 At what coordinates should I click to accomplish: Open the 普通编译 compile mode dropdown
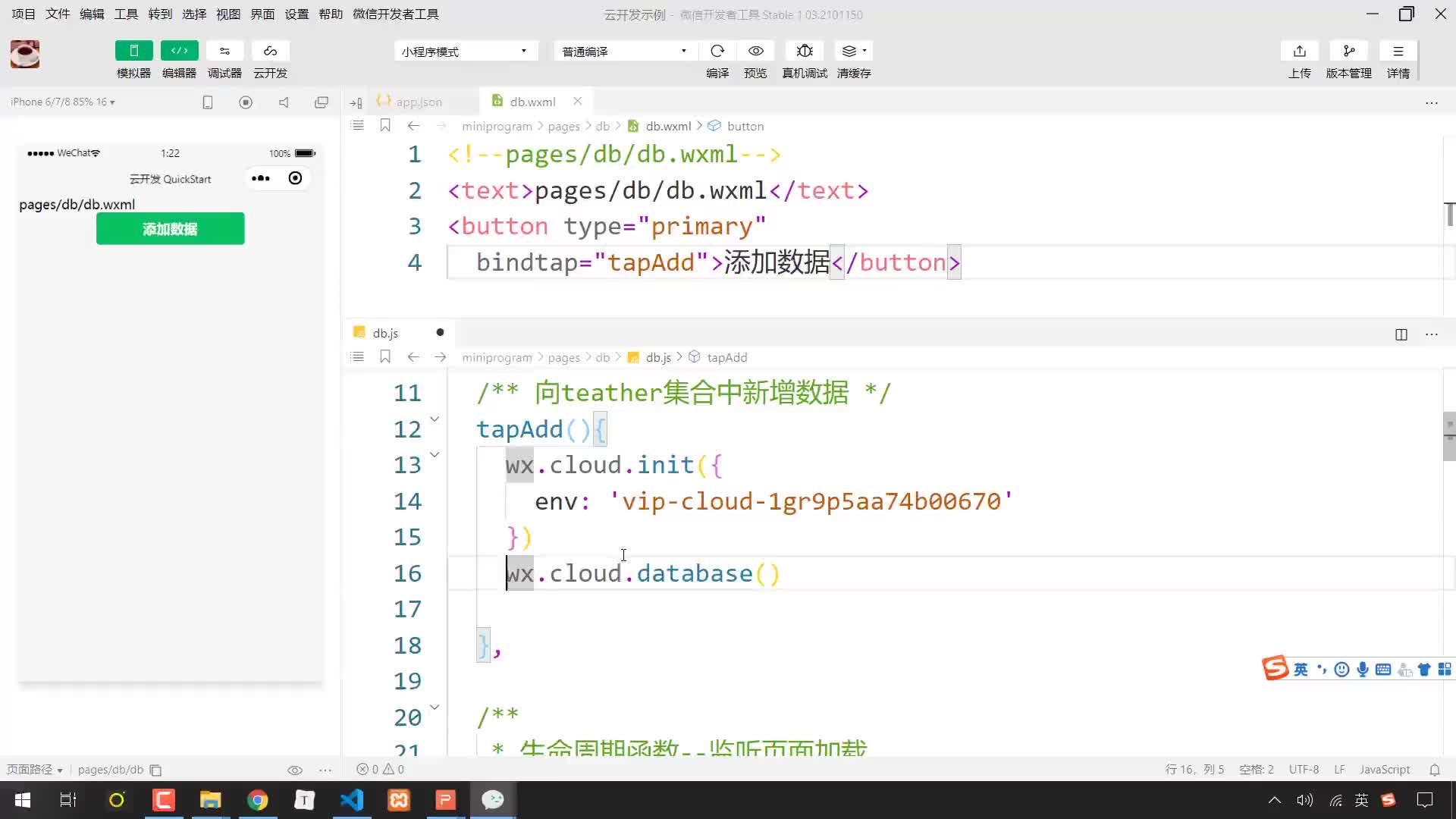click(623, 51)
